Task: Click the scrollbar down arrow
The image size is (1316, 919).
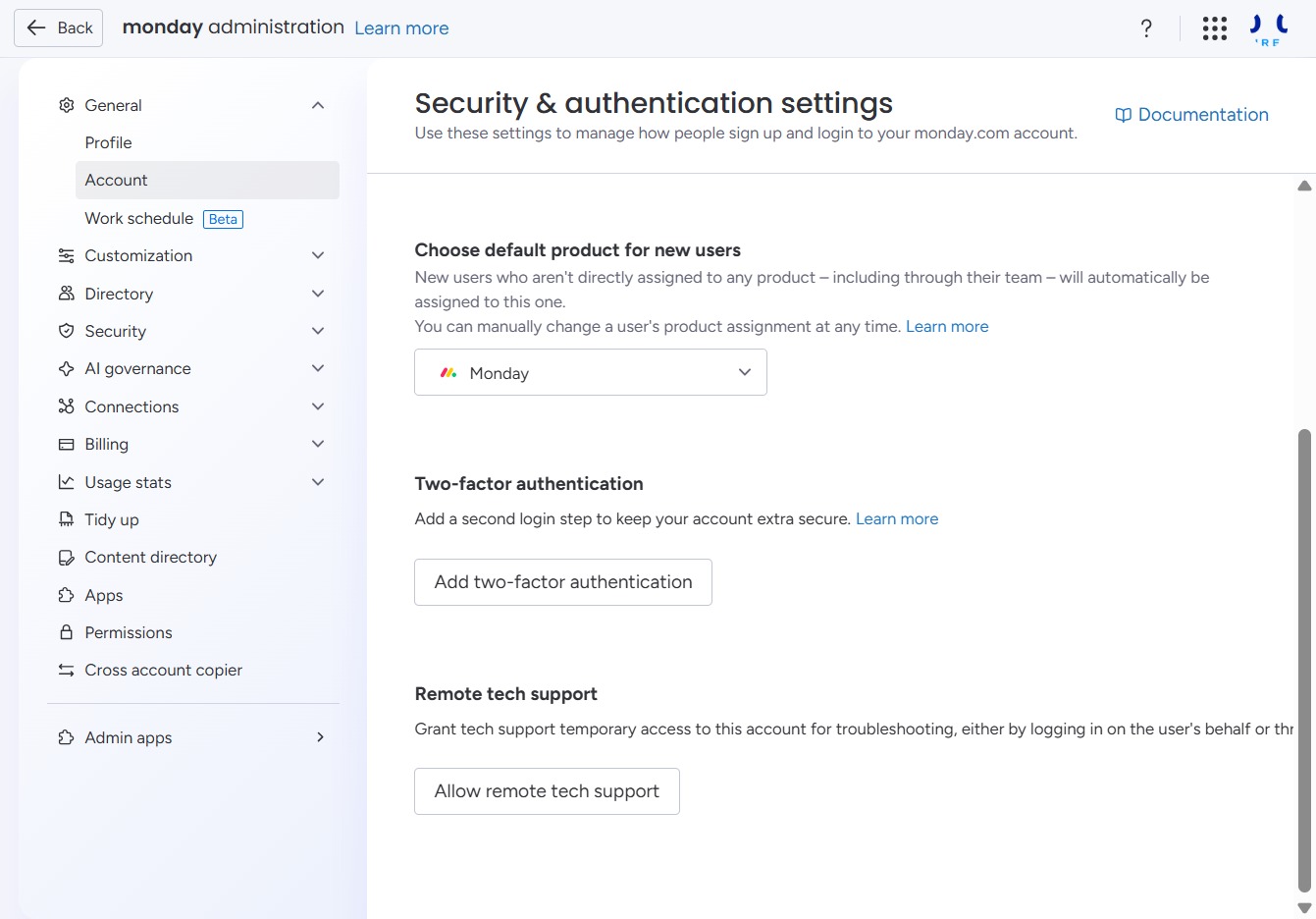Action: click(1304, 908)
